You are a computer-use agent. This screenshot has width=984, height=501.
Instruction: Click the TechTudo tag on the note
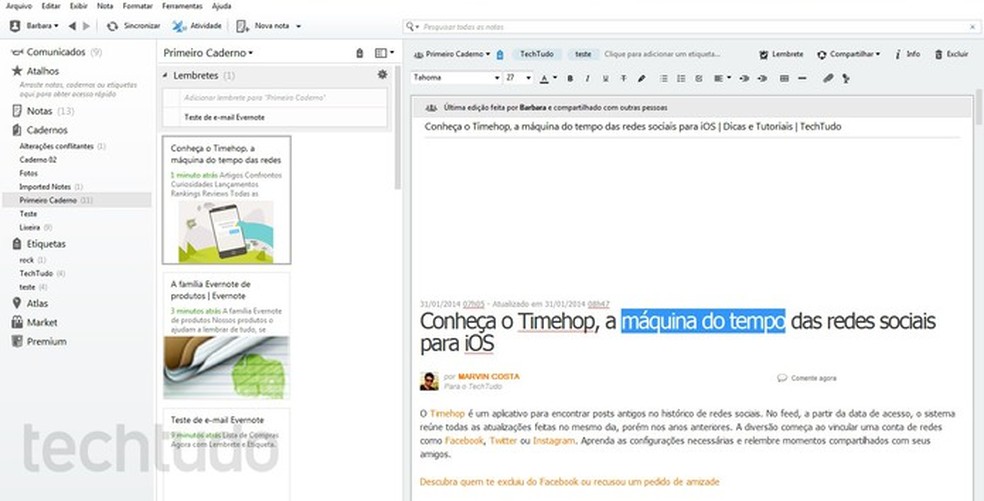click(x=537, y=55)
